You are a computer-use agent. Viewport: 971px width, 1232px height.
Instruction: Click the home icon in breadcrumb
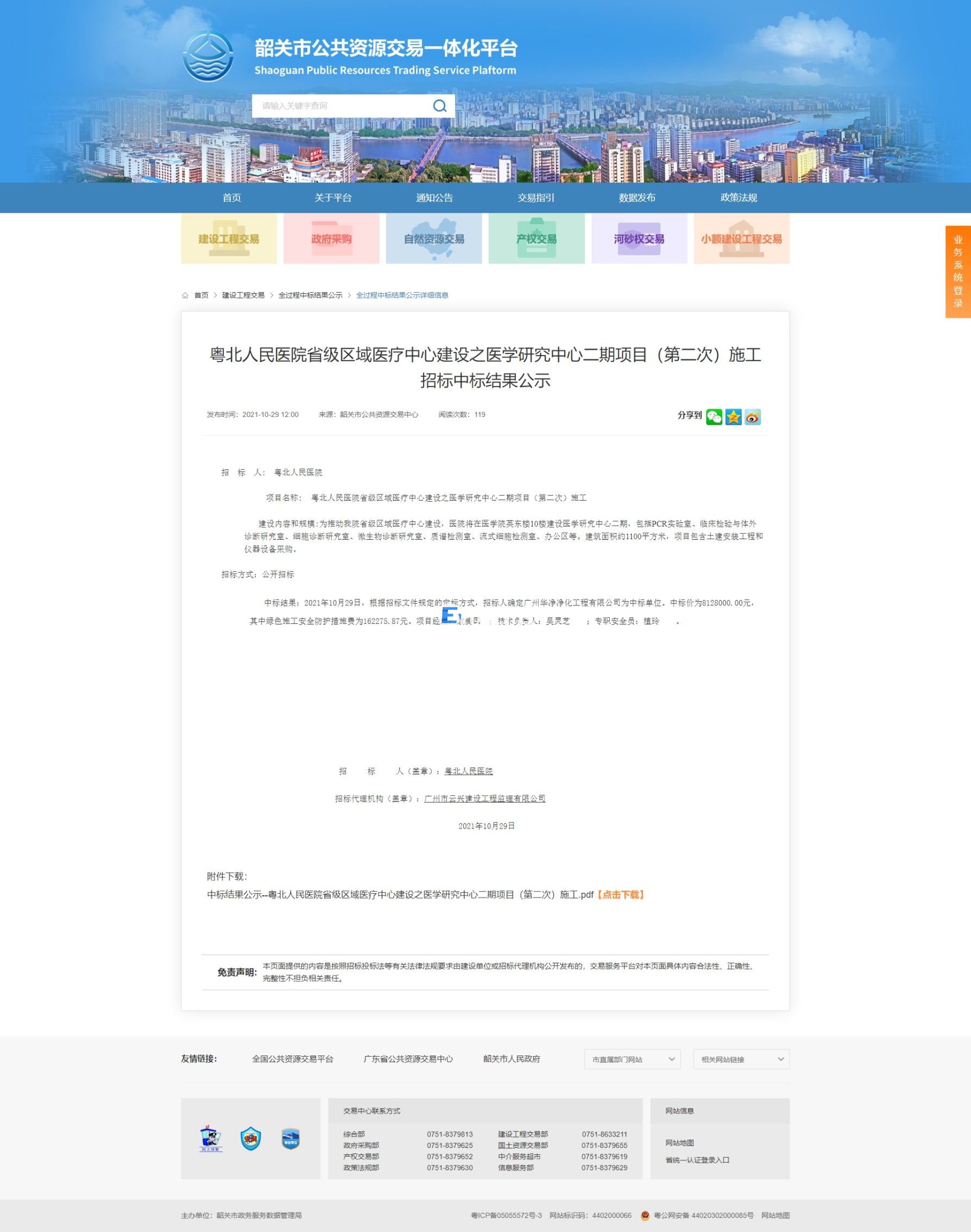185,295
